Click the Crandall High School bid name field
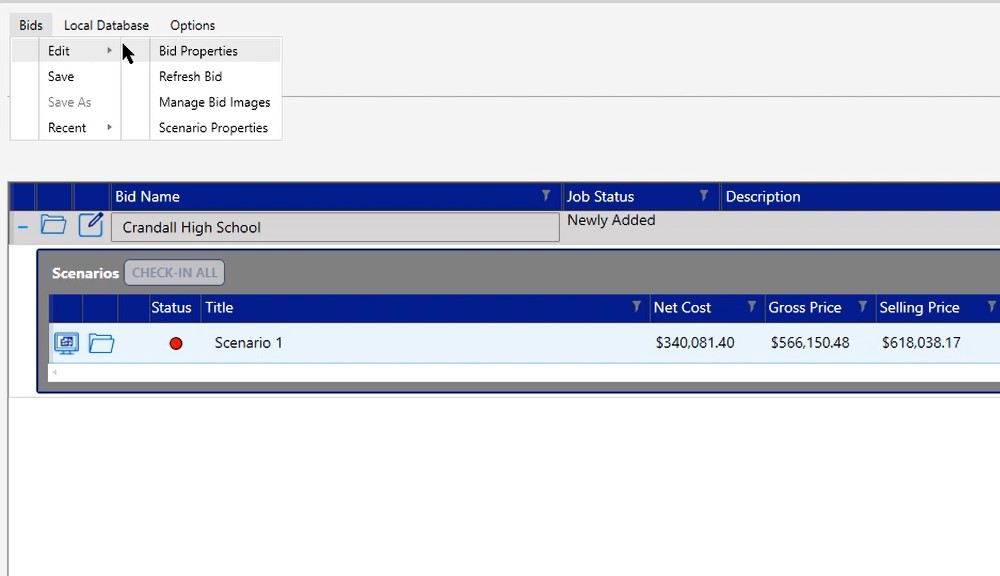 coord(334,228)
